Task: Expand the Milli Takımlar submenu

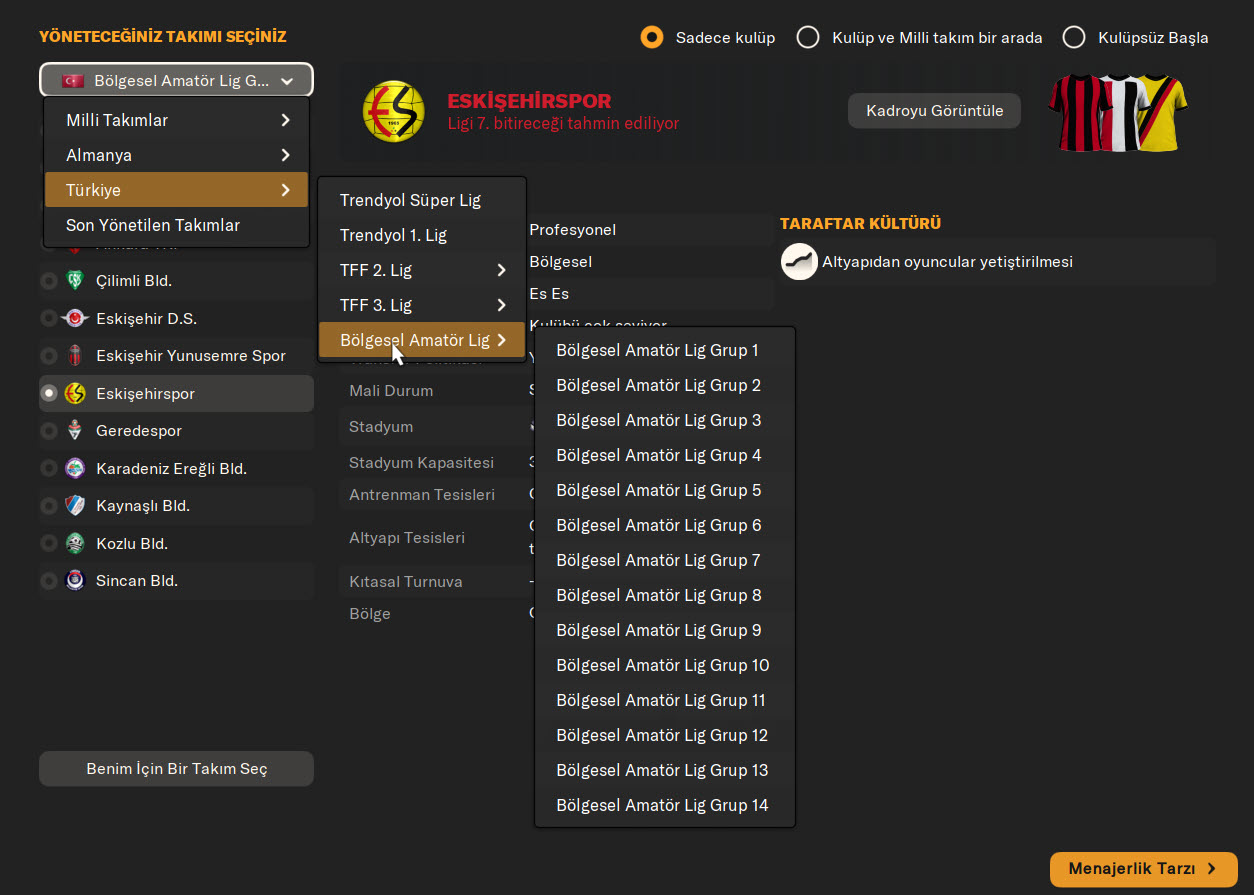Action: 176,120
